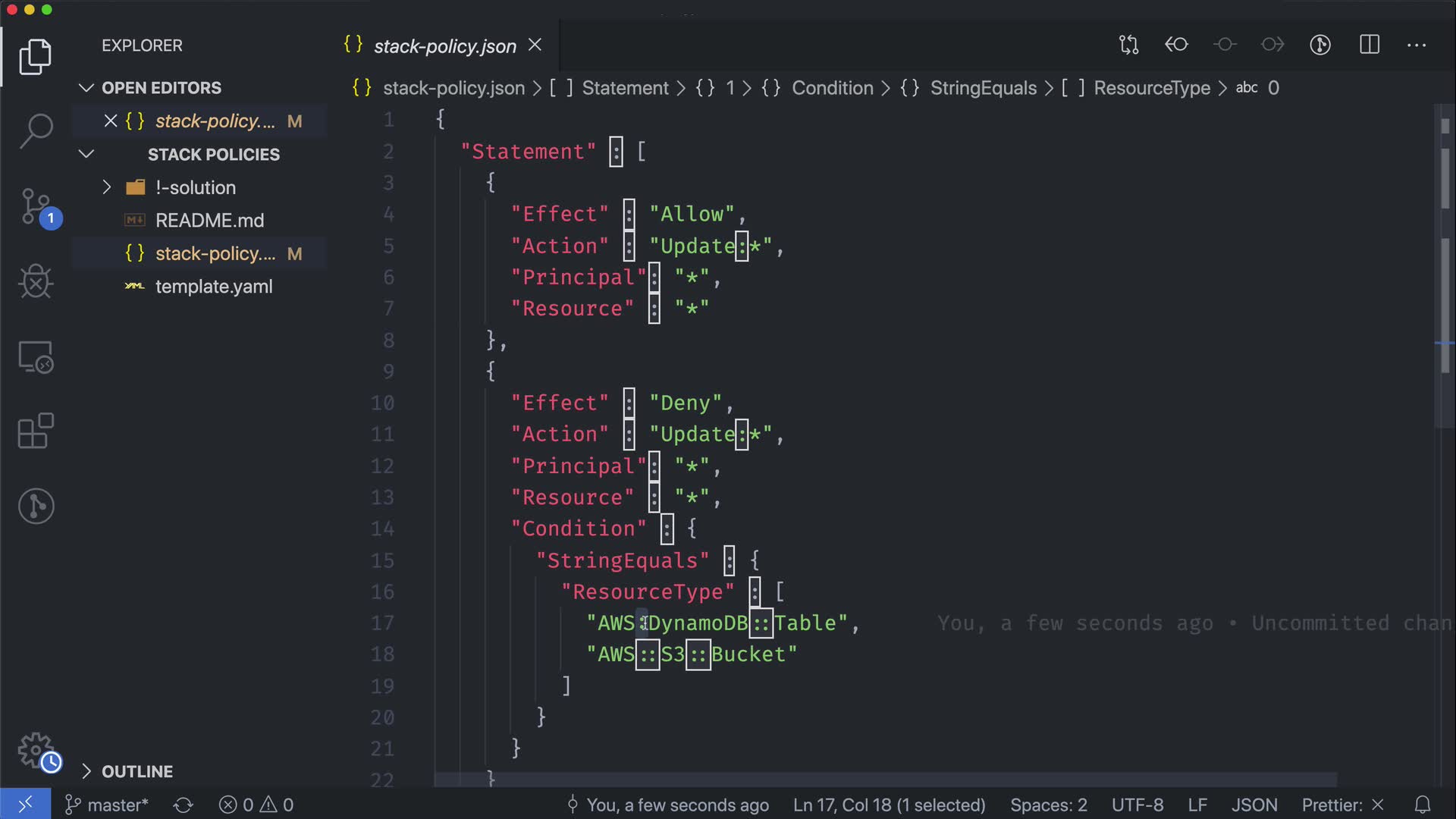Viewport: 1456px width, 819px height.
Task: Open the Run and Debug view
Action: pyautogui.click(x=36, y=282)
